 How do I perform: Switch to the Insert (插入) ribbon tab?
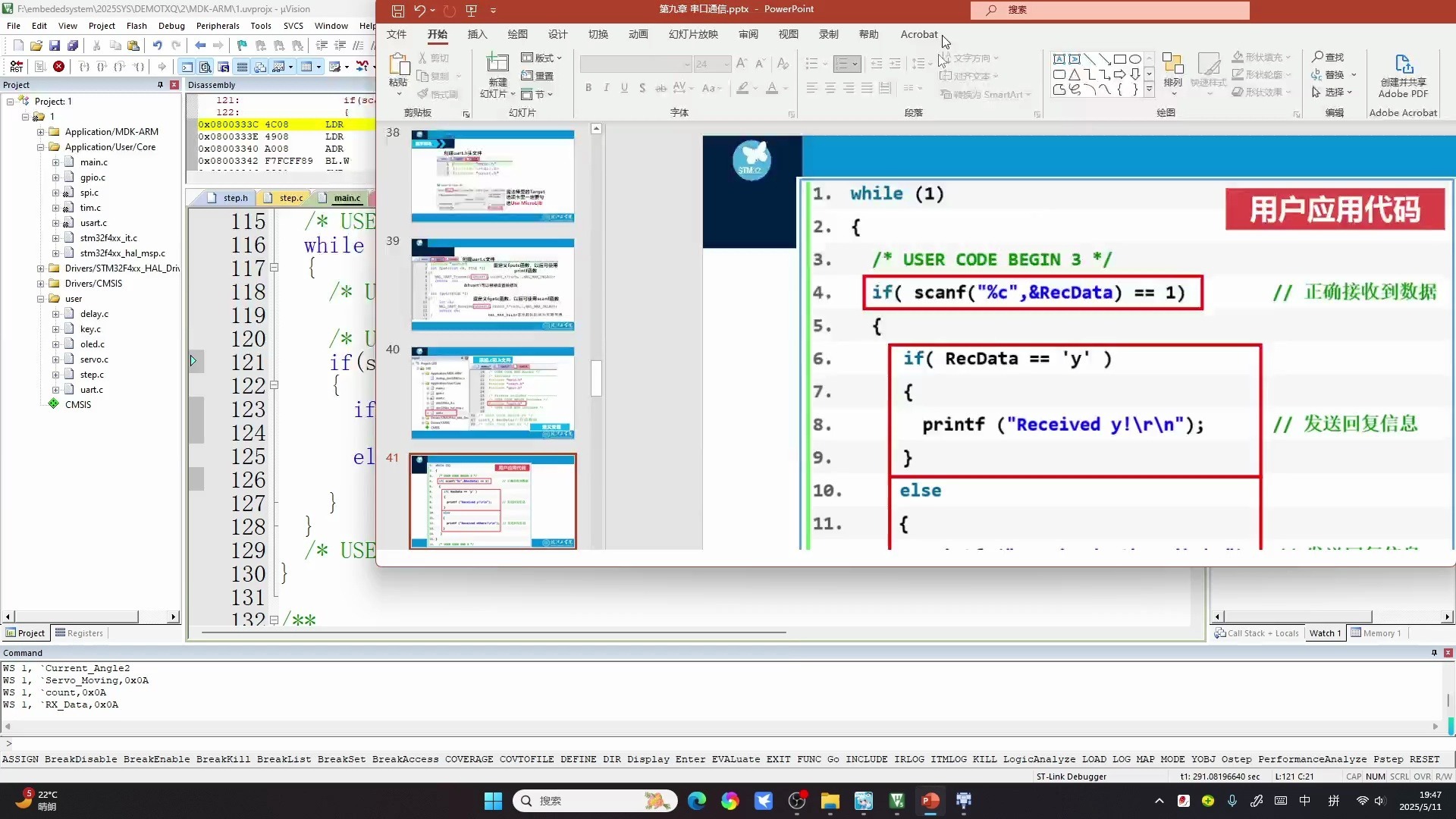pos(477,34)
